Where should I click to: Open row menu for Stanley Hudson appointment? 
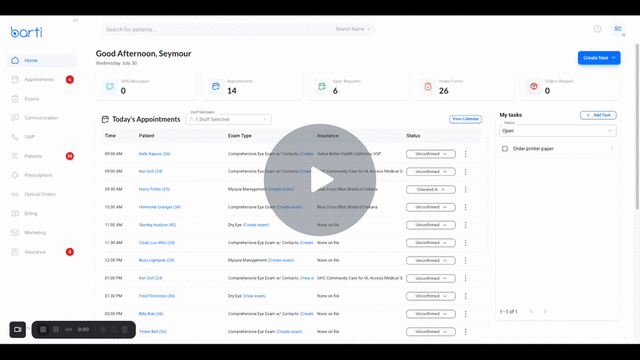465,225
